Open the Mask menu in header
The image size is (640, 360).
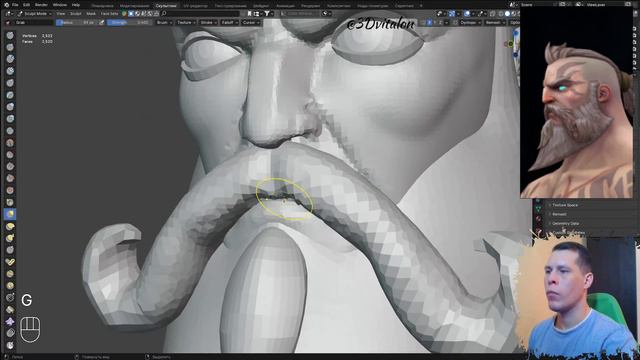pyautogui.click(x=91, y=13)
